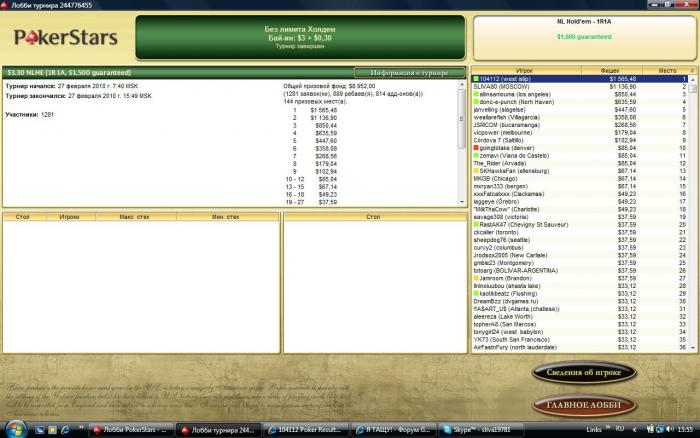
Task: Select player row sheepdog76 (seattle)
Action: coord(580,240)
